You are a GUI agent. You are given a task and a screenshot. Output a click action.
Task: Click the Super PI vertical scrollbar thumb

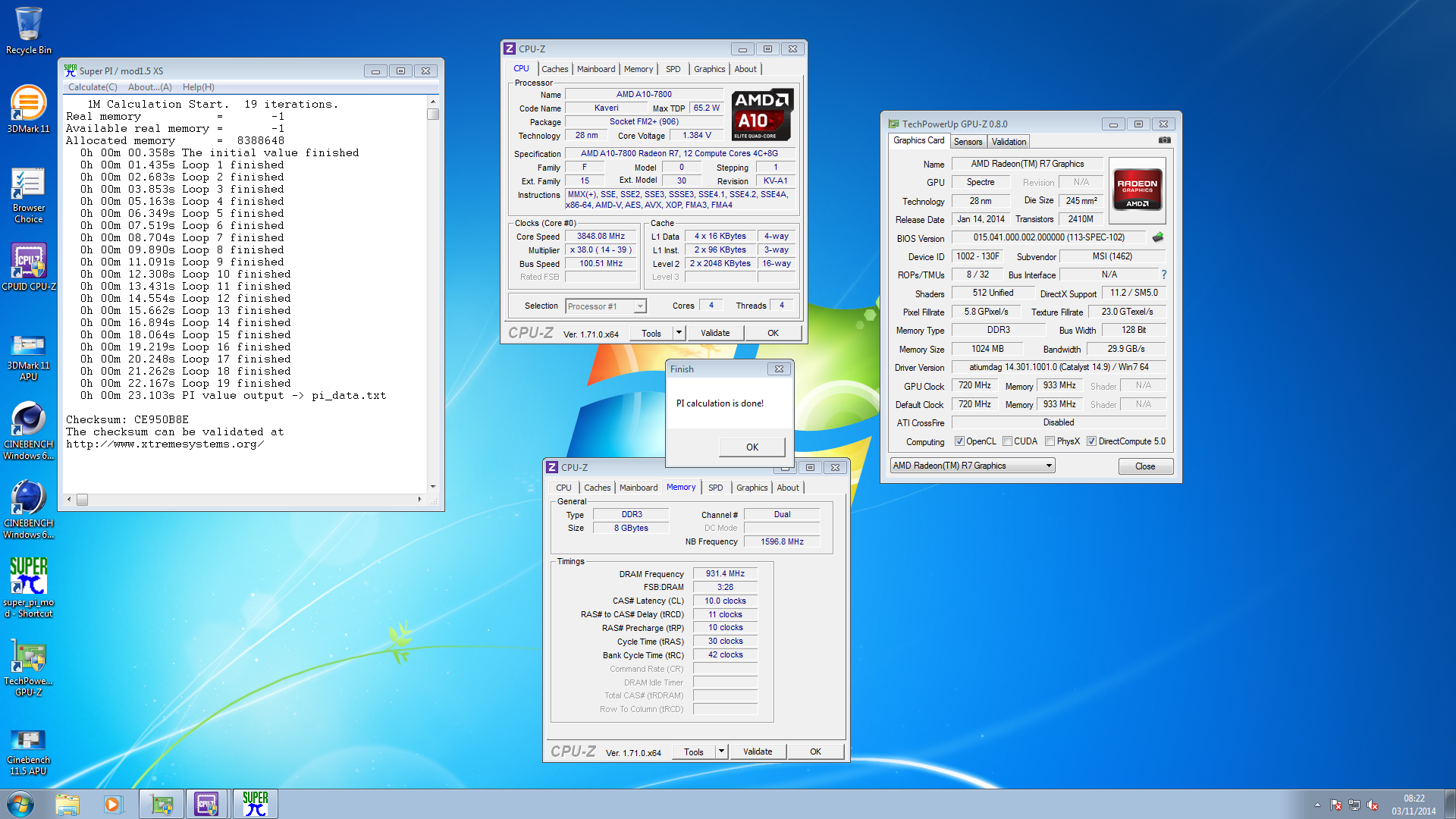(x=433, y=115)
